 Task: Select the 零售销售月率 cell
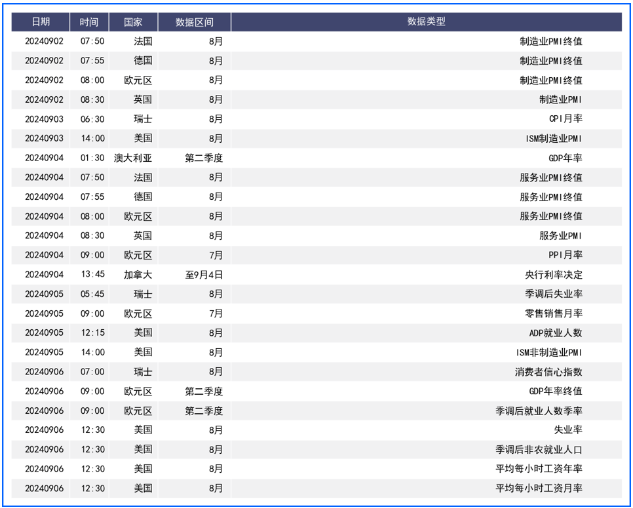[553, 313]
